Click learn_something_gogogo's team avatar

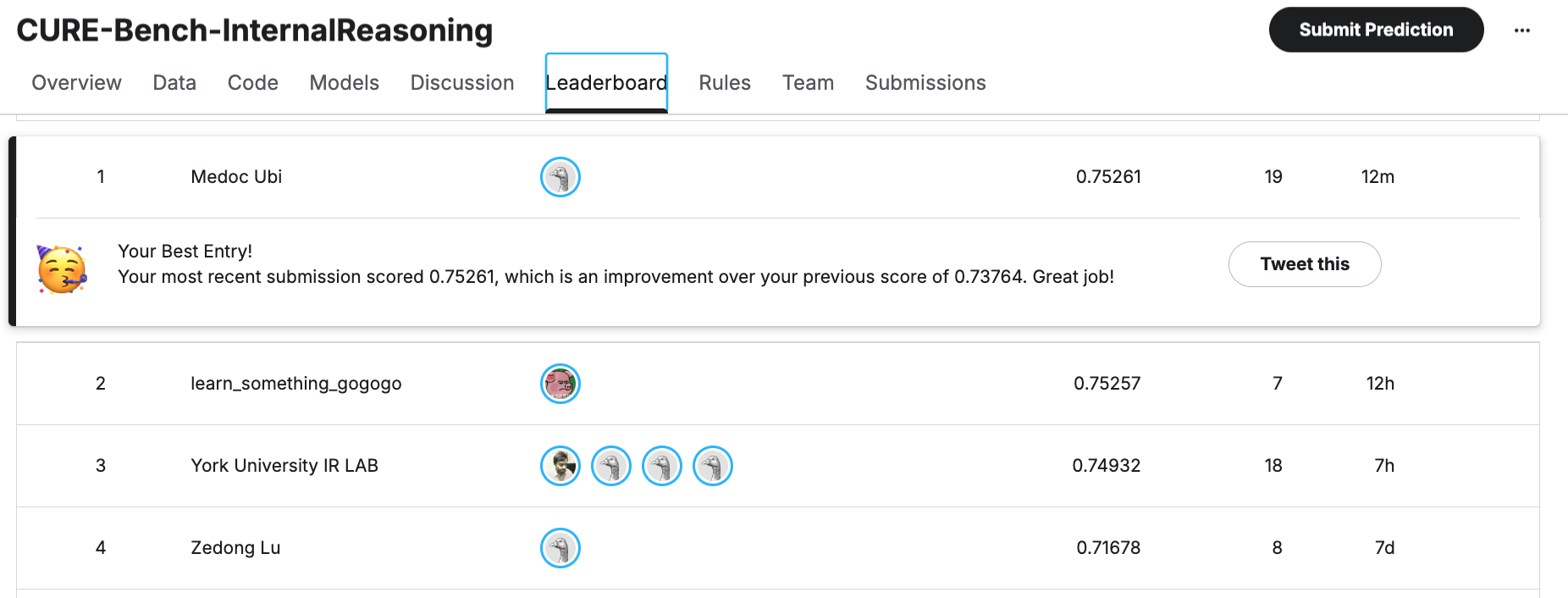[560, 383]
